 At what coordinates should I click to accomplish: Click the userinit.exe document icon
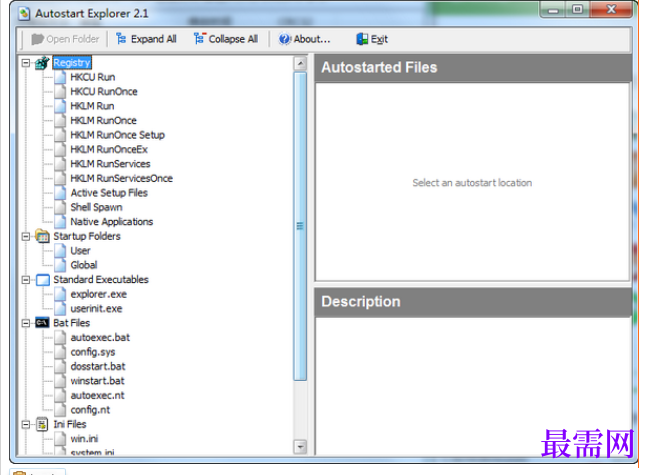click(x=60, y=308)
